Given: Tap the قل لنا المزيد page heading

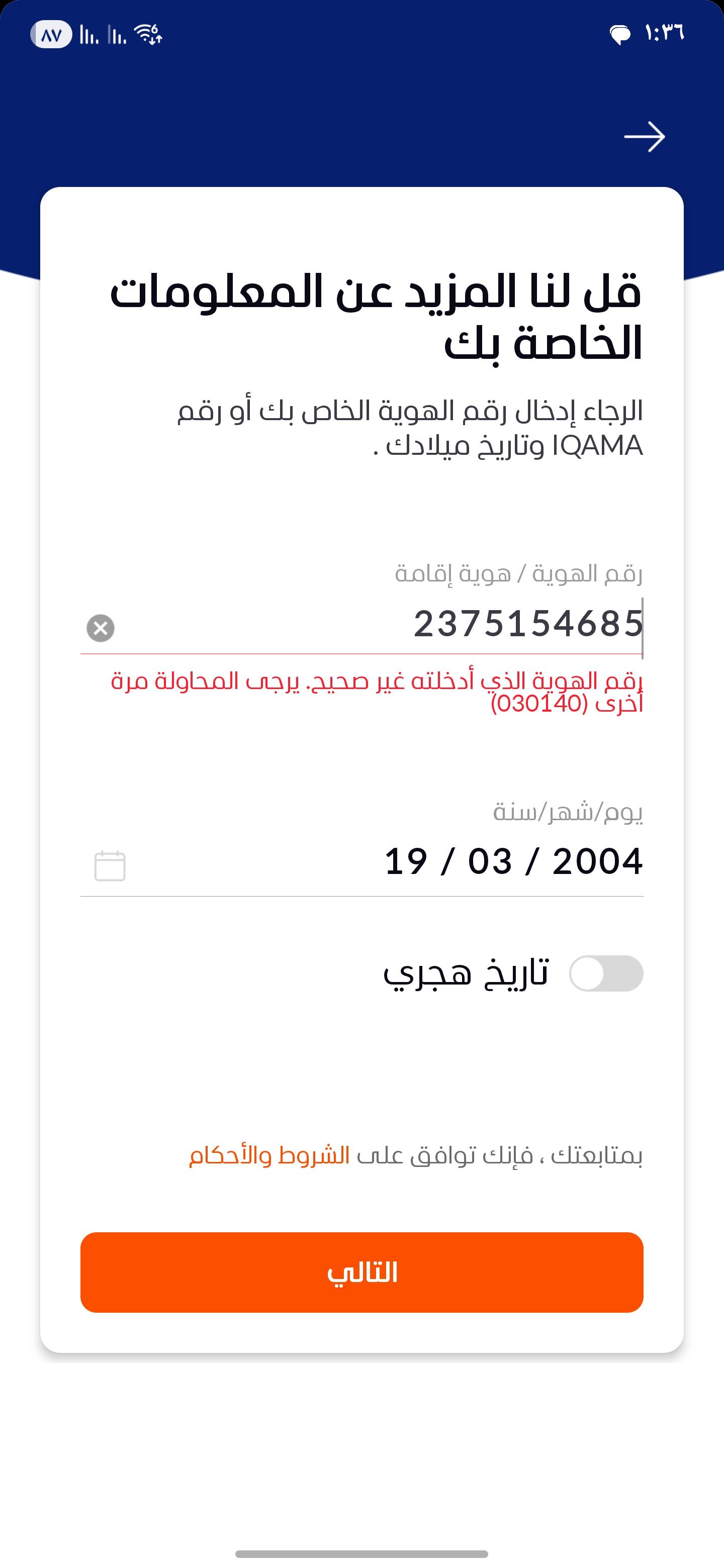Looking at the screenshot, I should (x=375, y=318).
